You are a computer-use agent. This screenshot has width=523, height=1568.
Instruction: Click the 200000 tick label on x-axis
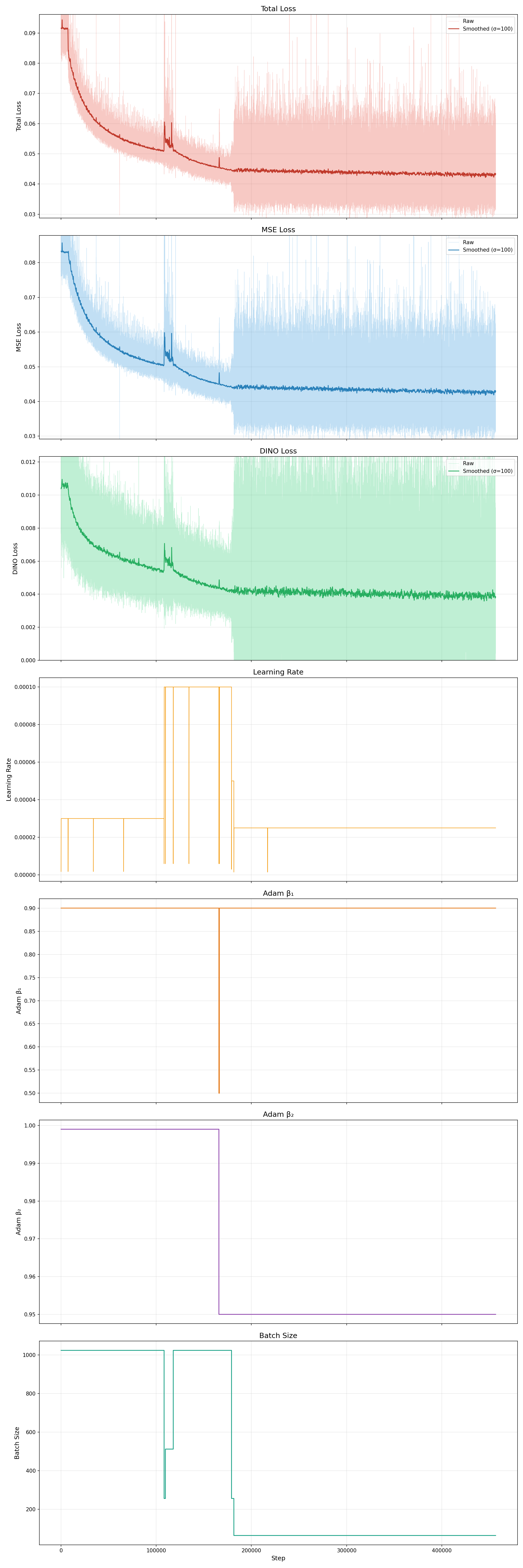pos(252,1550)
